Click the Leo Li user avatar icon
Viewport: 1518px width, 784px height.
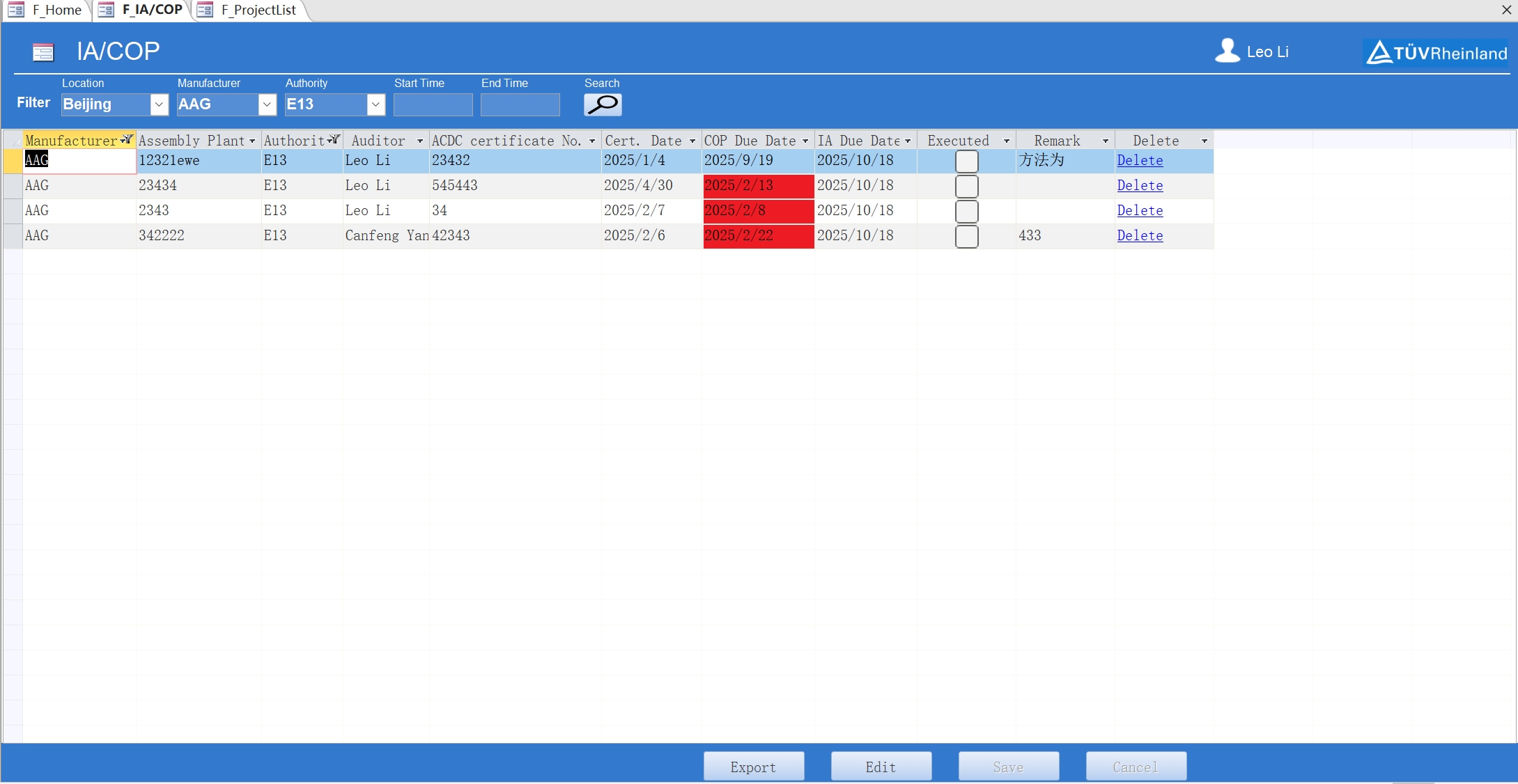[1227, 51]
